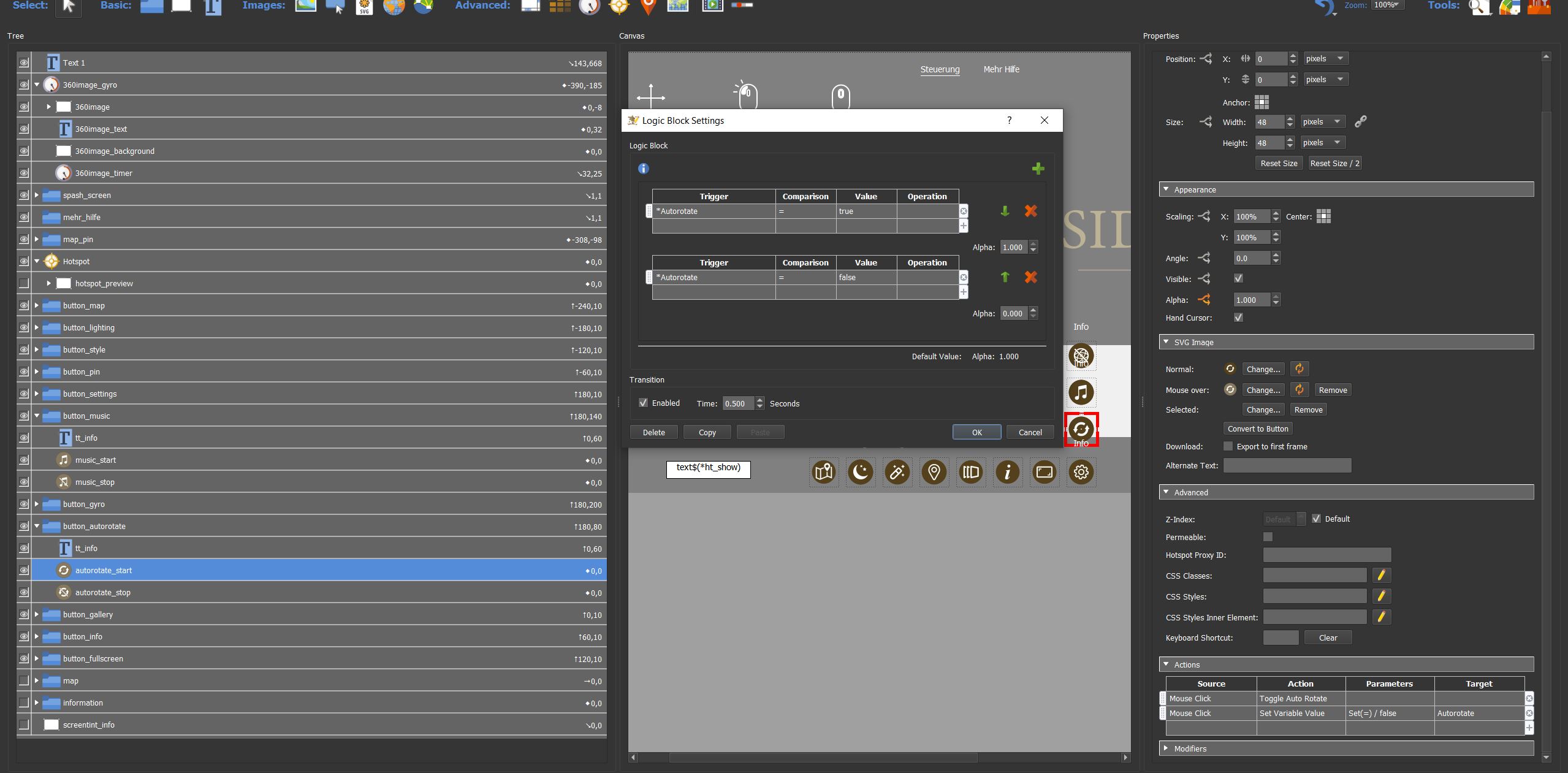This screenshot has height=773, width=1568.
Task: Expand the Modifiers section
Action: point(1166,748)
